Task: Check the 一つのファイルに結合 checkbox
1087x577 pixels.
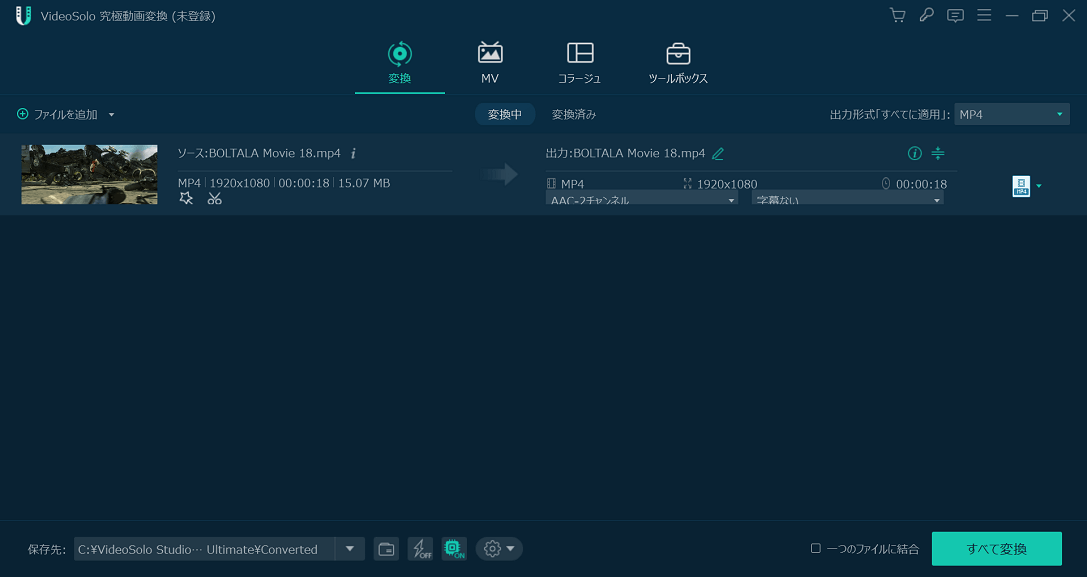Action: point(816,549)
